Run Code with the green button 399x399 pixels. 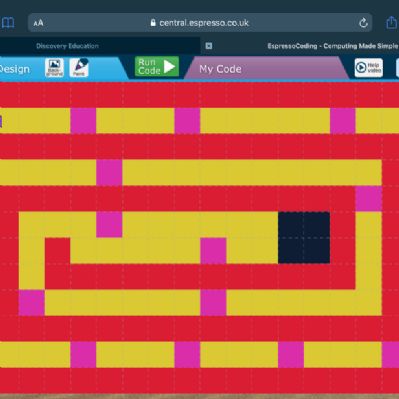(157, 66)
